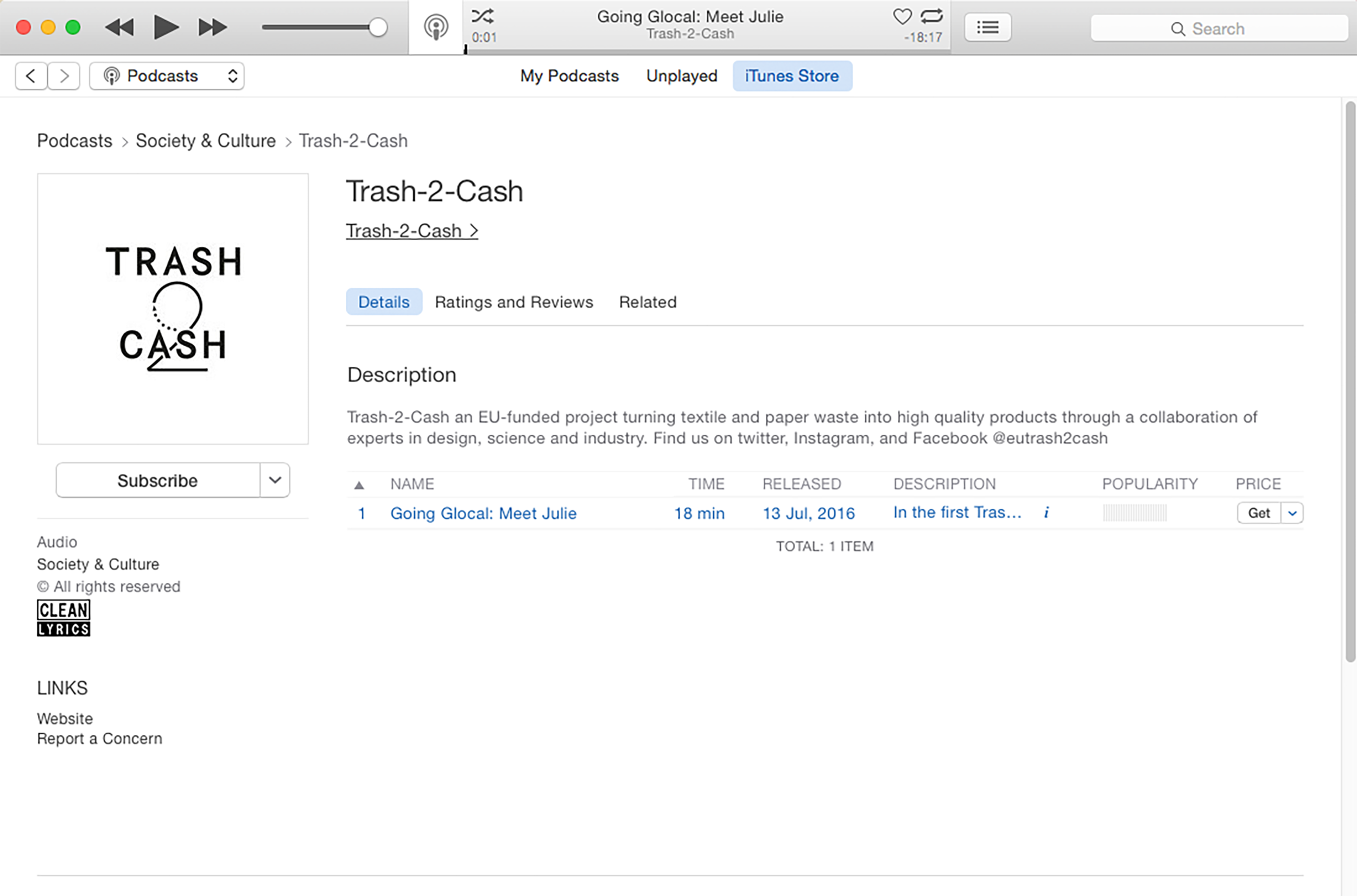The height and width of the screenshot is (896, 1357).
Task: Open the Website link
Action: click(x=65, y=719)
